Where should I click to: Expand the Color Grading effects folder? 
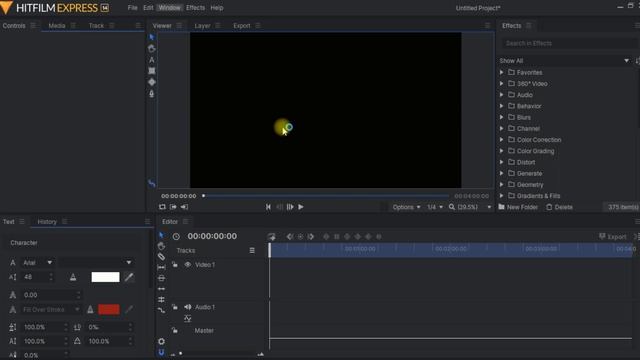(502, 151)
